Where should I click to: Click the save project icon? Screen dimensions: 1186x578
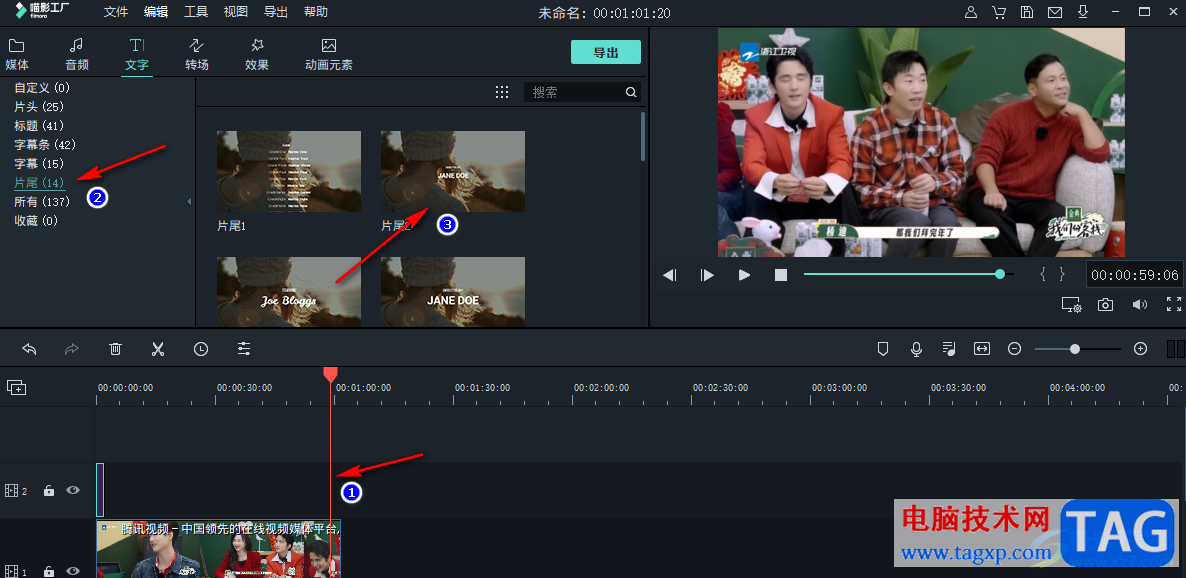[x=1026, y=12]
